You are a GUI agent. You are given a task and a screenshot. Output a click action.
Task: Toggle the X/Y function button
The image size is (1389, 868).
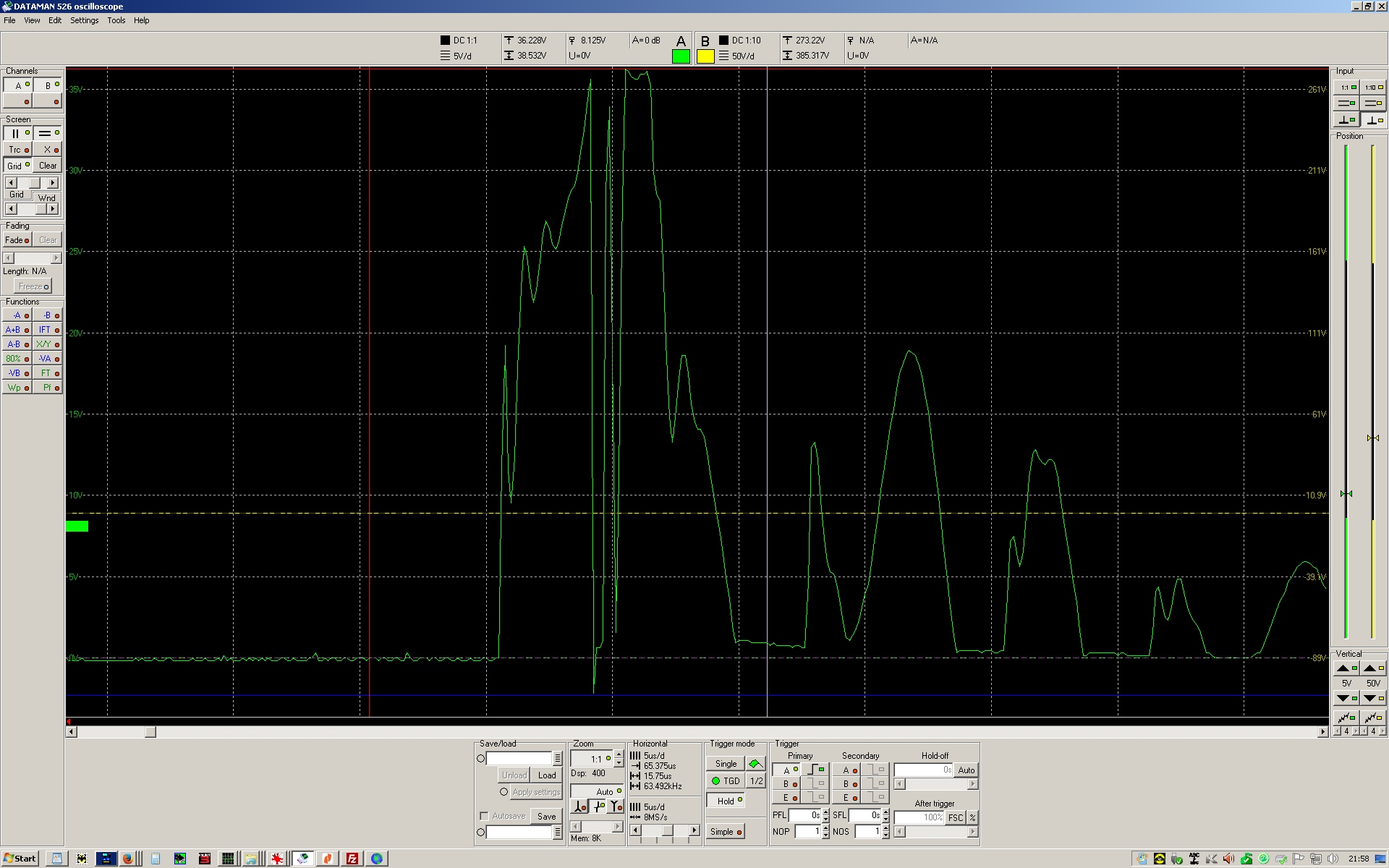(47, 344)
